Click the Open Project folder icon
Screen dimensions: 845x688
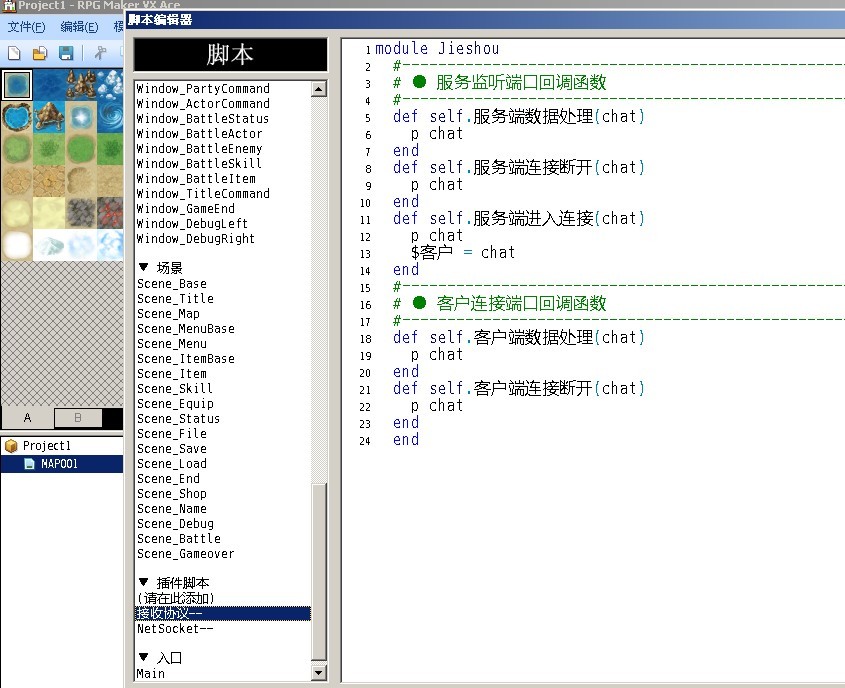pos(40,53)
